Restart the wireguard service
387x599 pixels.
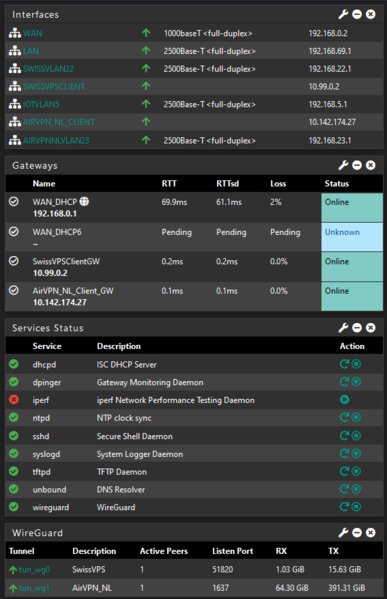(x=344, y=507)
